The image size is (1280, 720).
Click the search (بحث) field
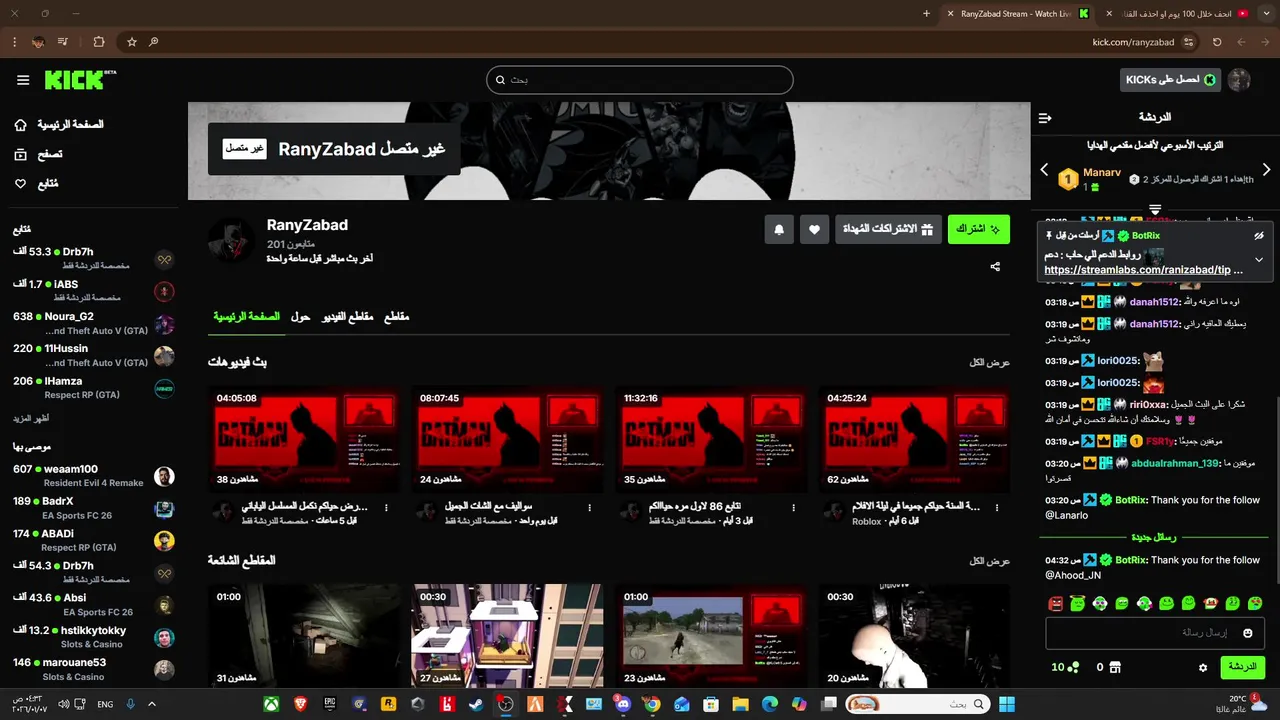[x=640, y=80]
